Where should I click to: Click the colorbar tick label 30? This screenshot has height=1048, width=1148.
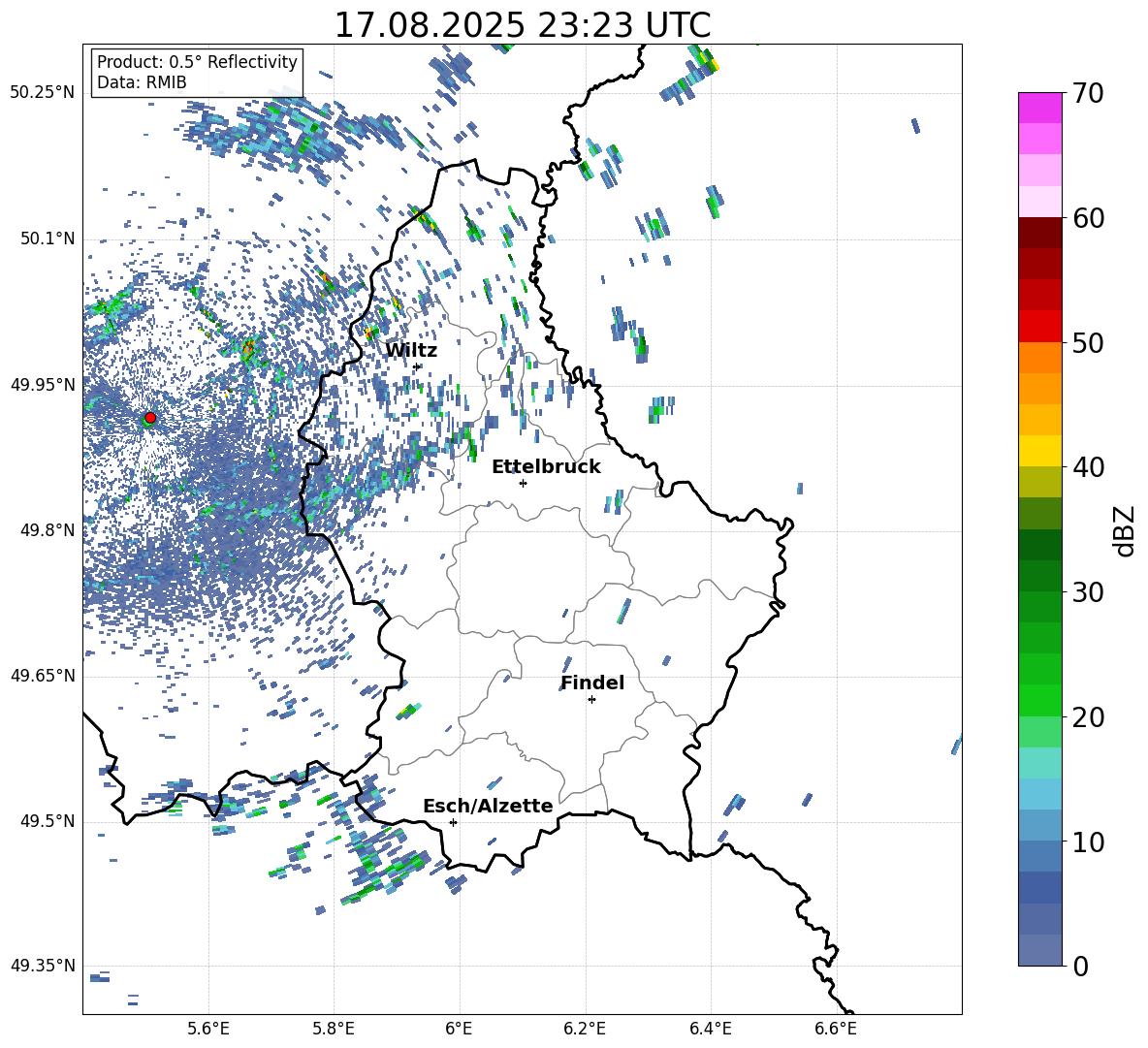point(1088,592)
